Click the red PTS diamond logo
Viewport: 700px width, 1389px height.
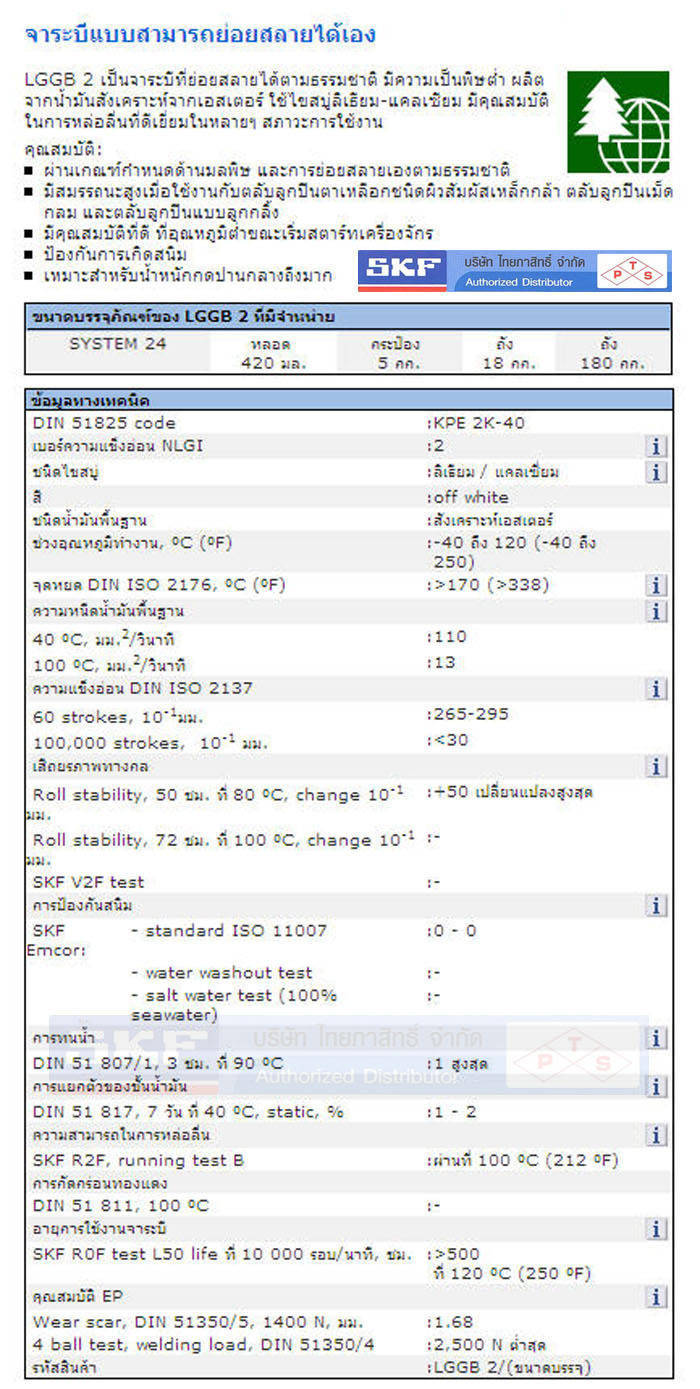tap(634, 271)
